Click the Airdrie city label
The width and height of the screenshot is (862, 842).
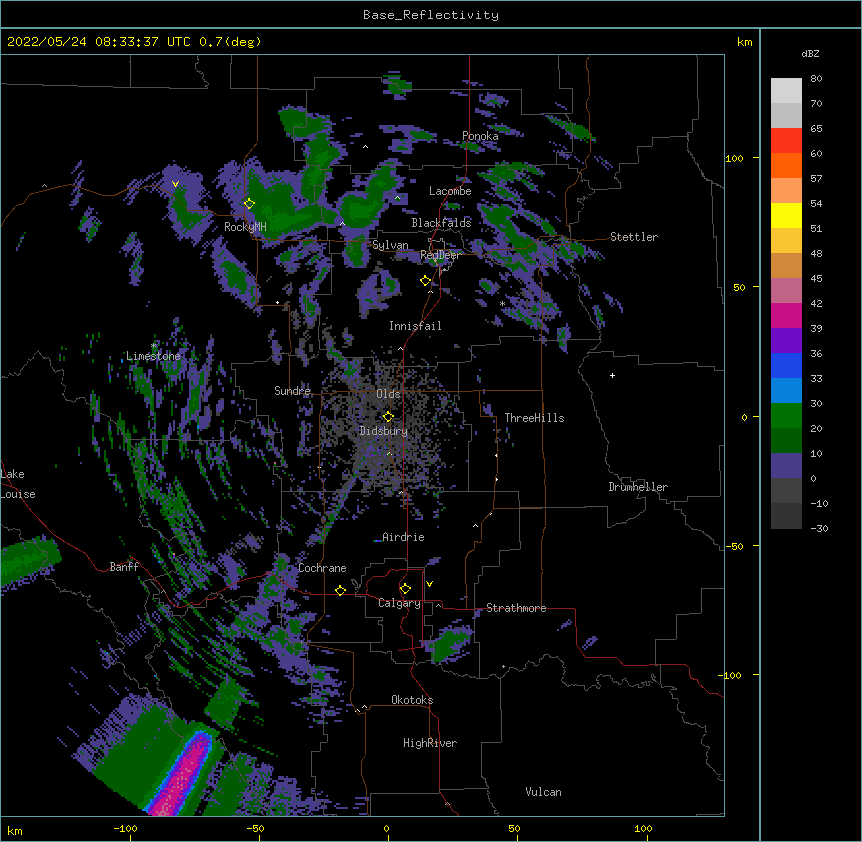404,537
